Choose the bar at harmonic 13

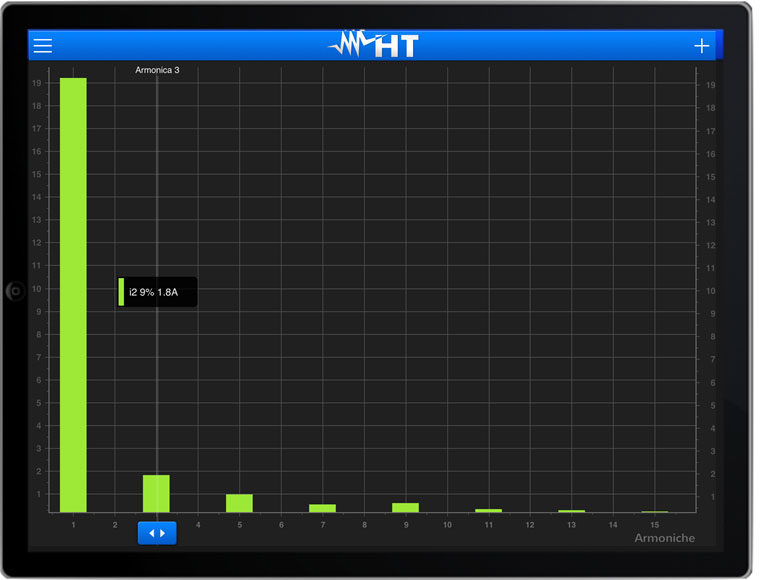[x=571, y=511]
